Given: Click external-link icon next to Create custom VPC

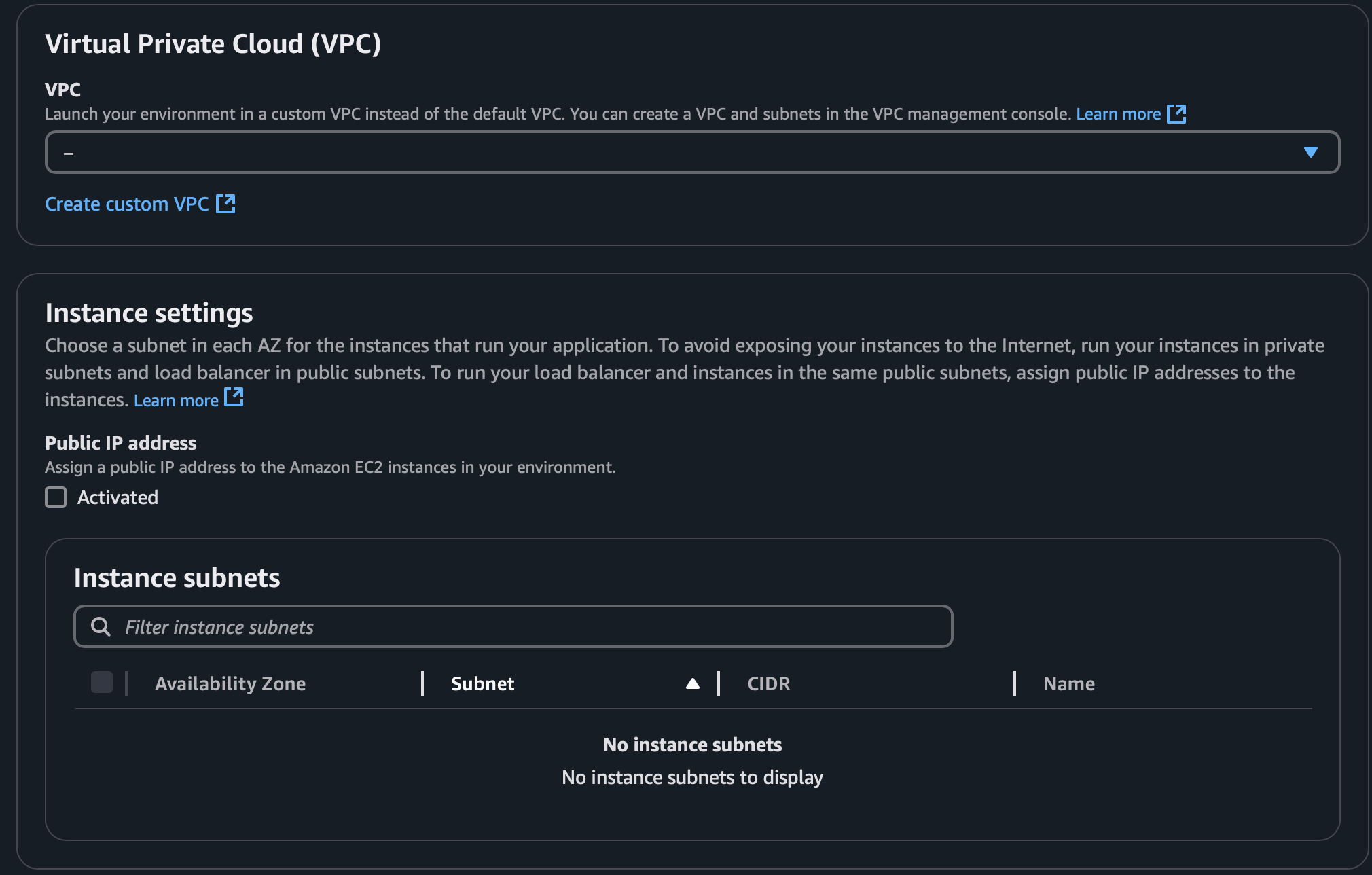Looking at the screenshot, I should [225, 204].
